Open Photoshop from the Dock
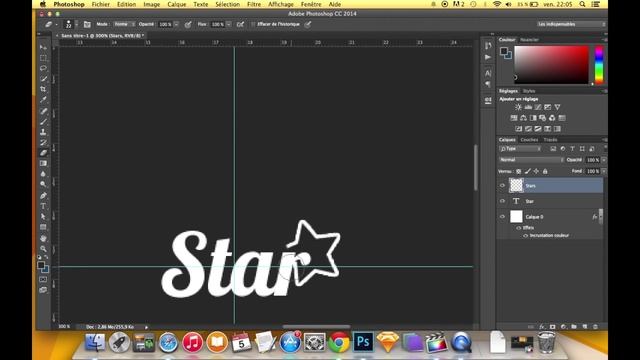The width and height of the screenshot is (640, 360). [x=363, y=342]
